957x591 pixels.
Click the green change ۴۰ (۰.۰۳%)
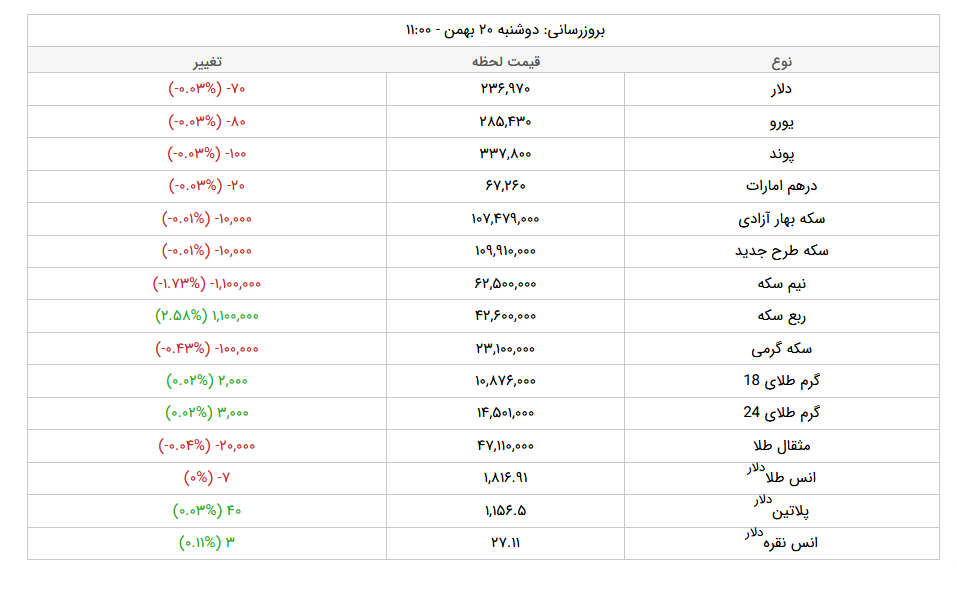click(207, 510)
